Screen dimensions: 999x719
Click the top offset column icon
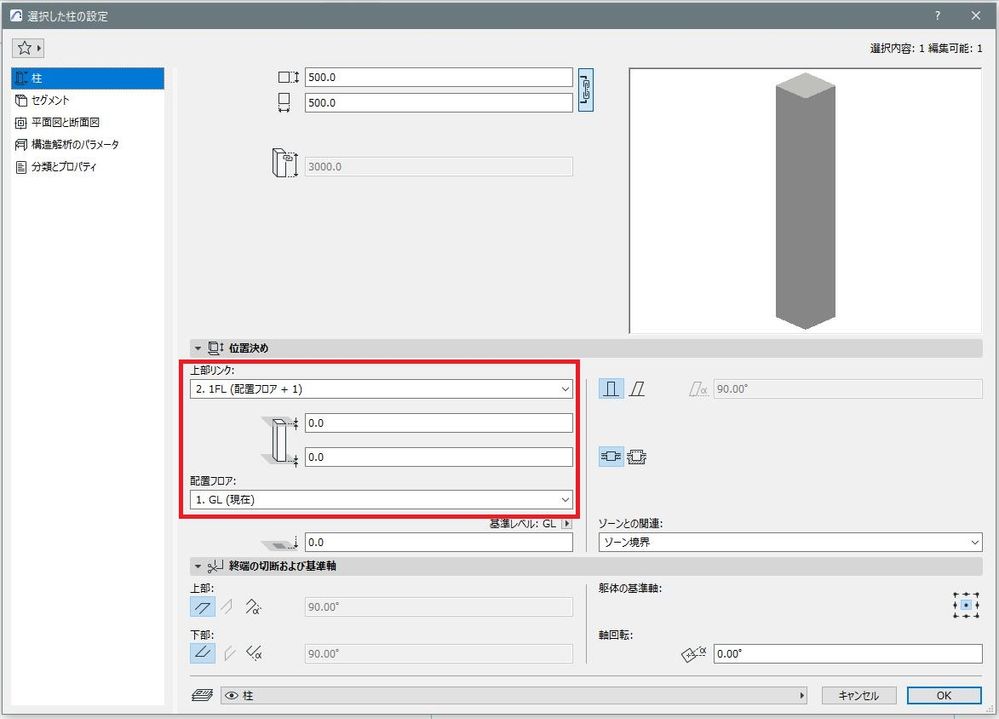280,439
